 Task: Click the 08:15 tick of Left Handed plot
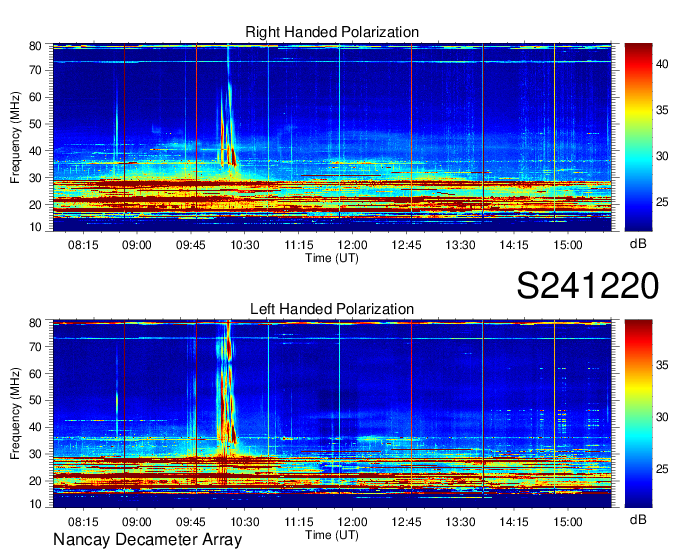[83, 522]
